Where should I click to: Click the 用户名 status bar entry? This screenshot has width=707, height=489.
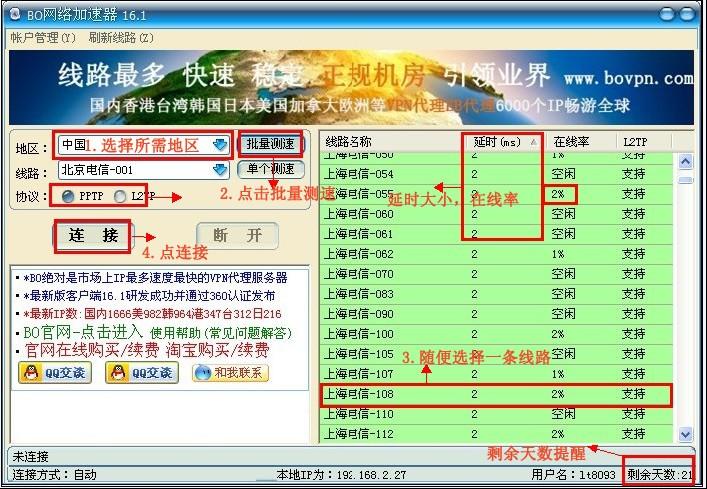tap(573, 475)
